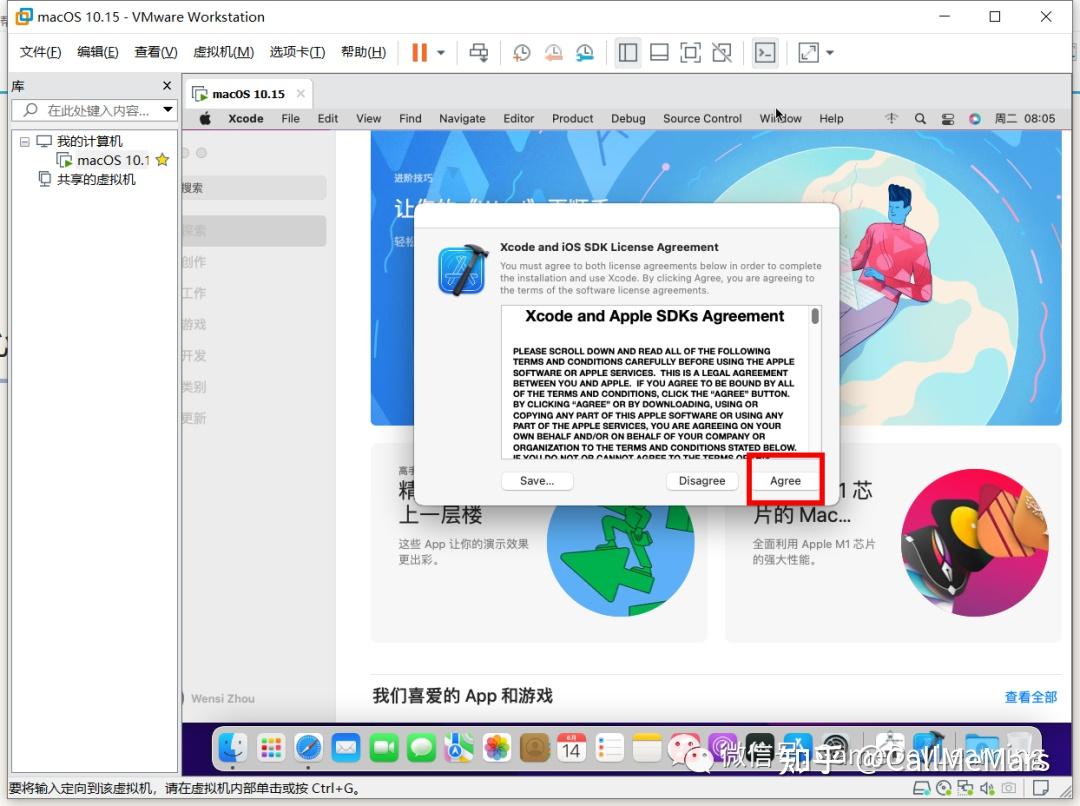Open Messages from the Dock
The width and height of the screenshot is (1080, 806).
[421, 747]
